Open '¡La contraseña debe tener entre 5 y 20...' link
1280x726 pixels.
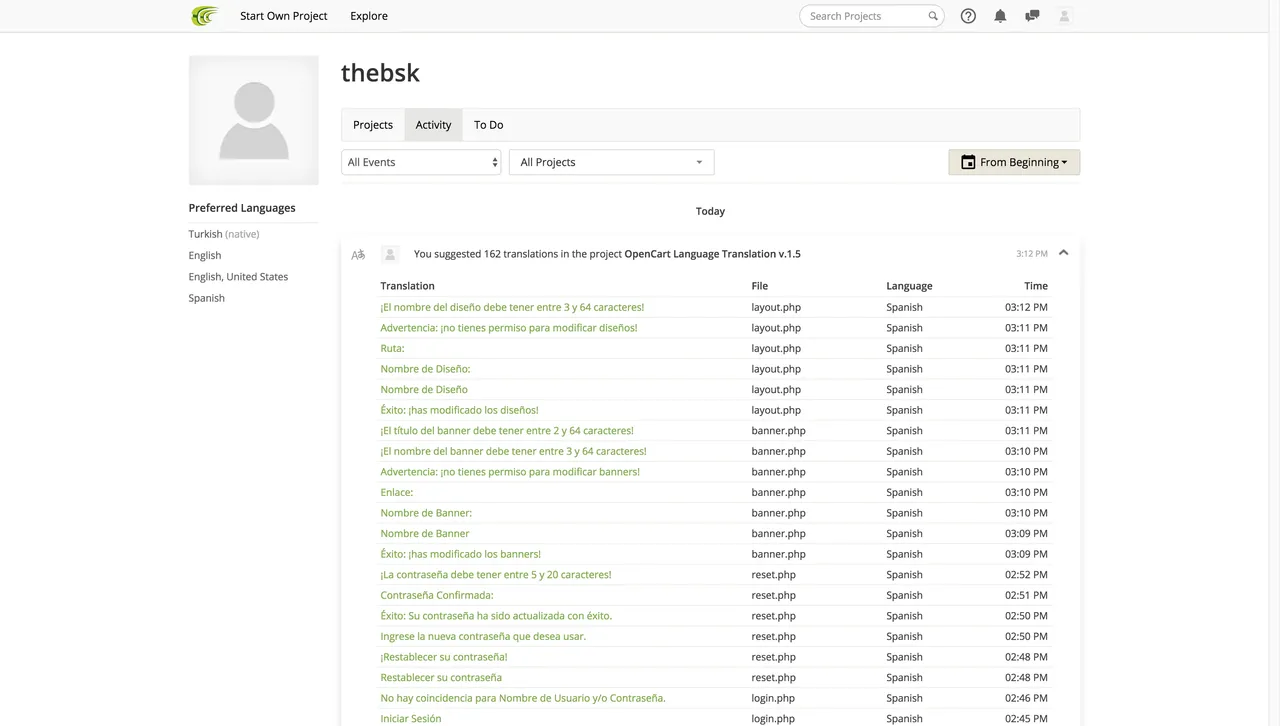(x=496, y=575)
